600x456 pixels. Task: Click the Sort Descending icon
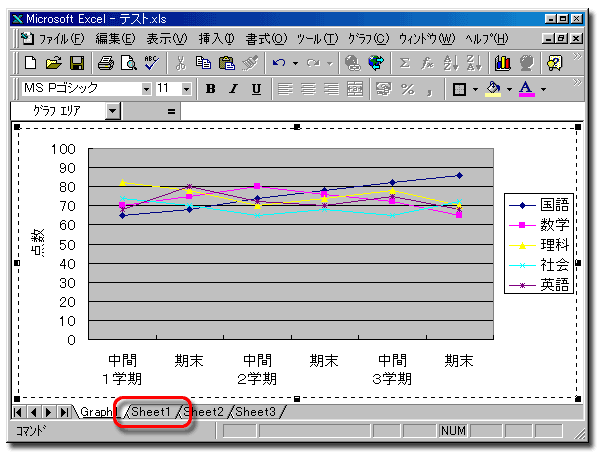(x=474, y=63)
